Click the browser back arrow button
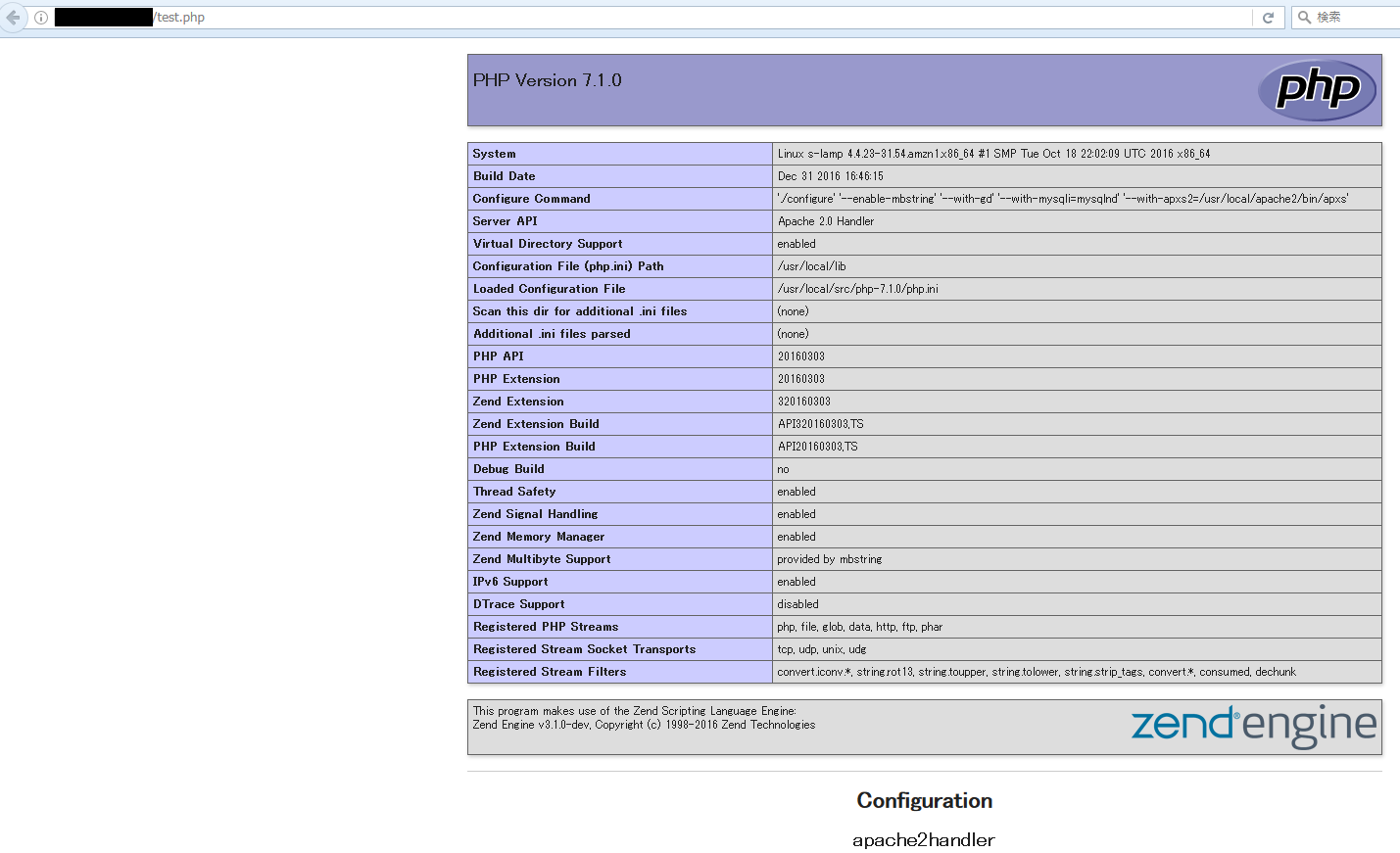Screen dimensions: 1400x853 pyautogui.click(x=13, y=17)
